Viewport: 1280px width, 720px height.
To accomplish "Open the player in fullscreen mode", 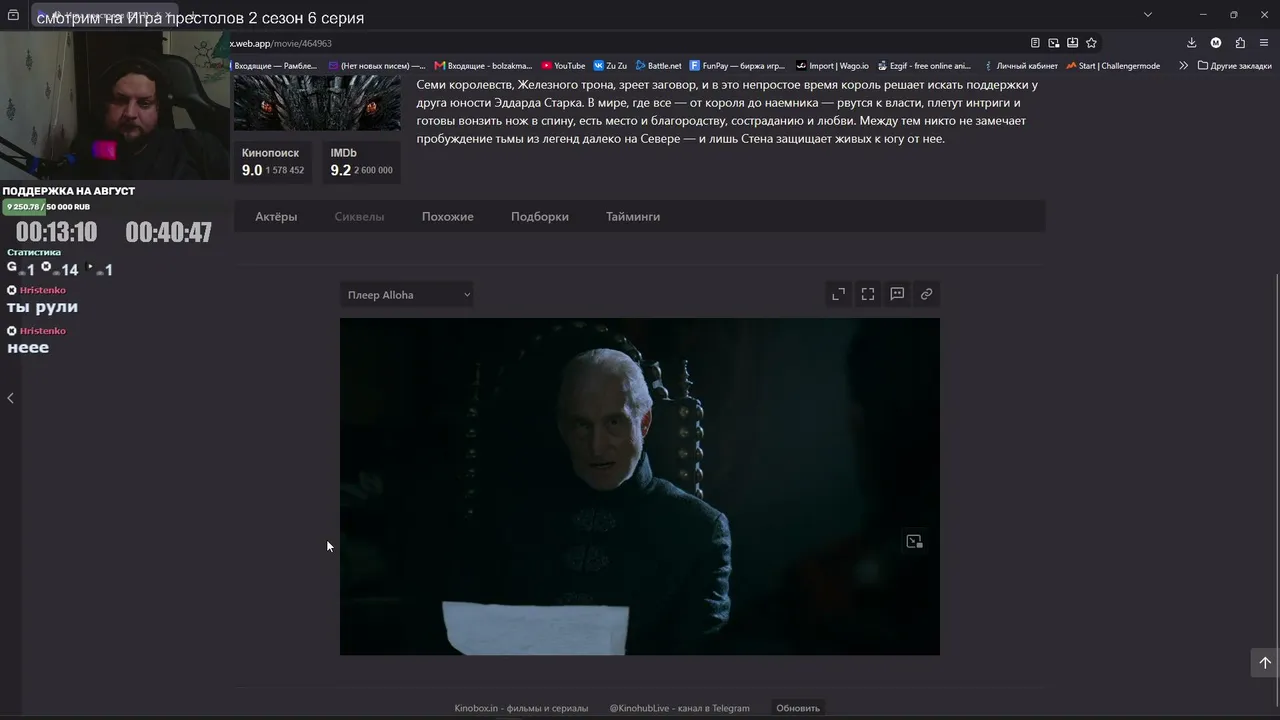I will point(868,294).
